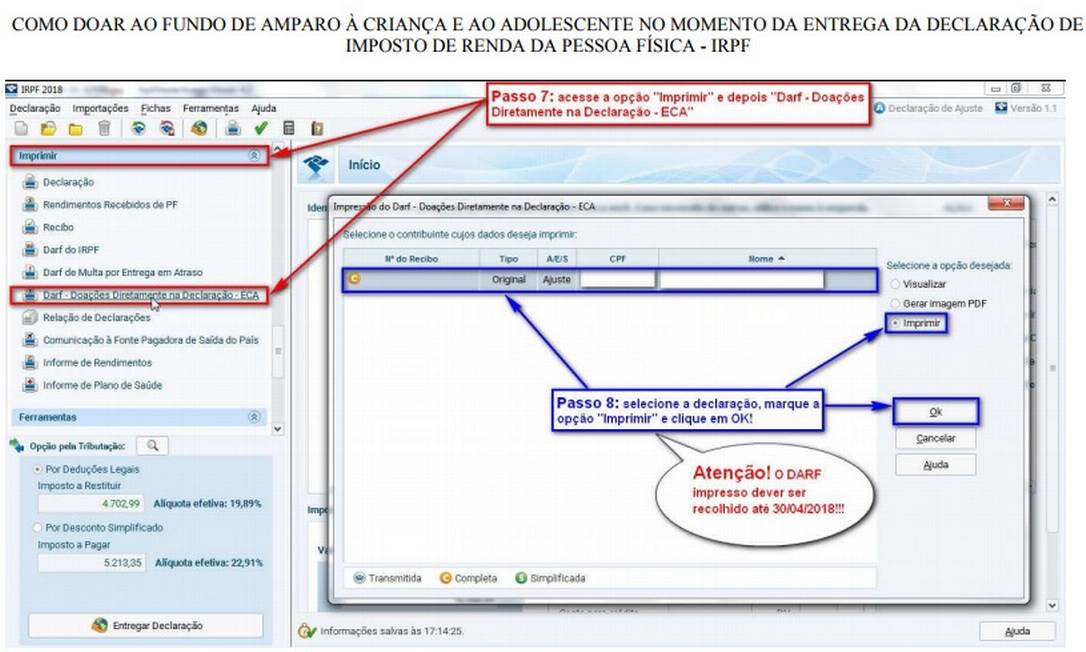Choose the Por Desconto Simplificado radio option

[39, 527]
